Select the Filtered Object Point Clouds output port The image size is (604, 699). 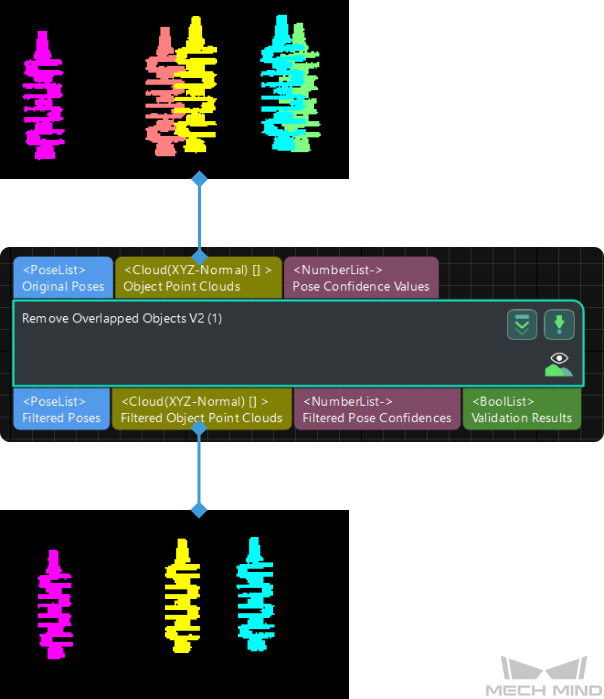201,410
